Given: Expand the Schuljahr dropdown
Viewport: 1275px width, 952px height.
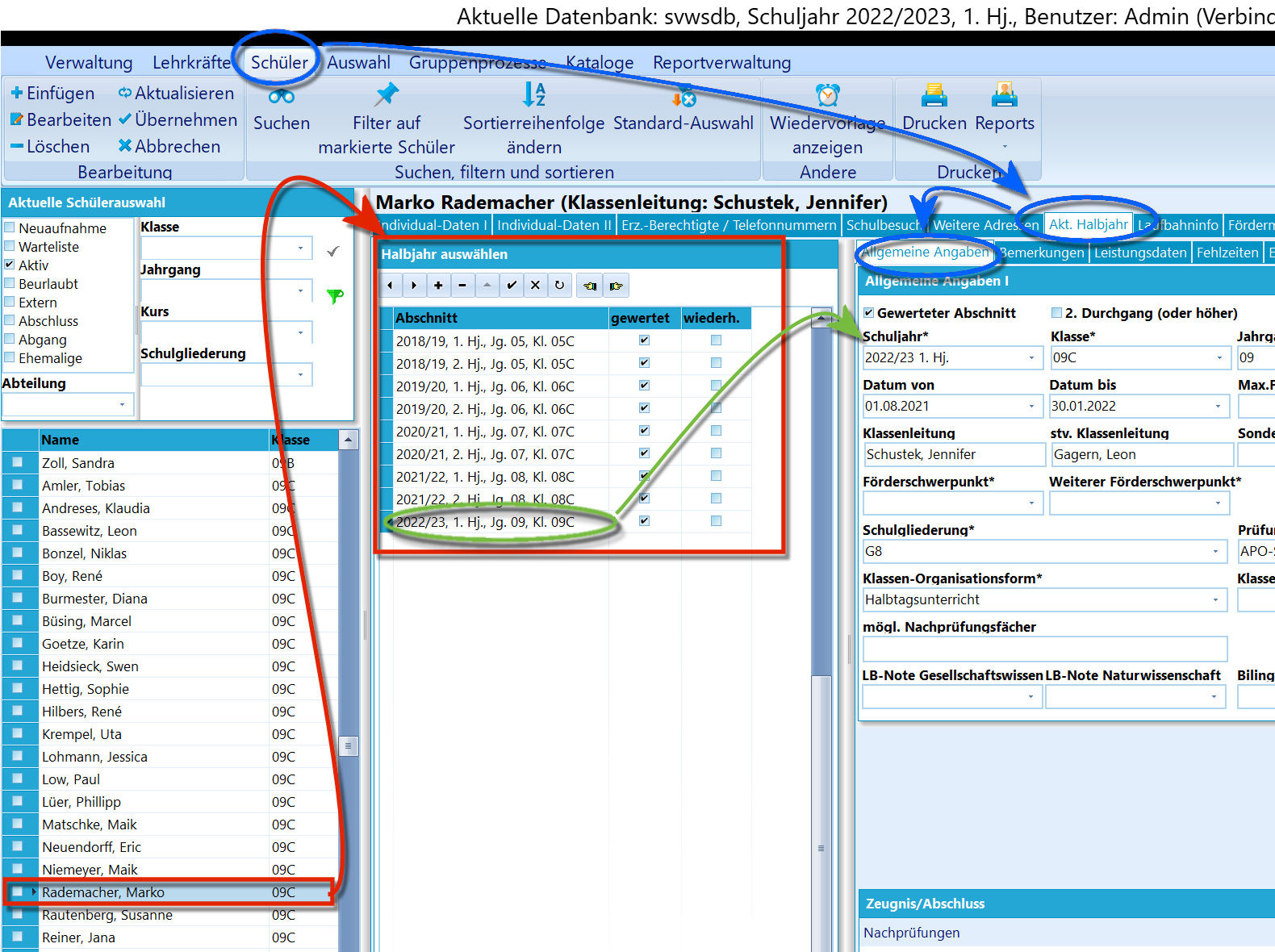Looking at the screenshot, I should 1031,357.
